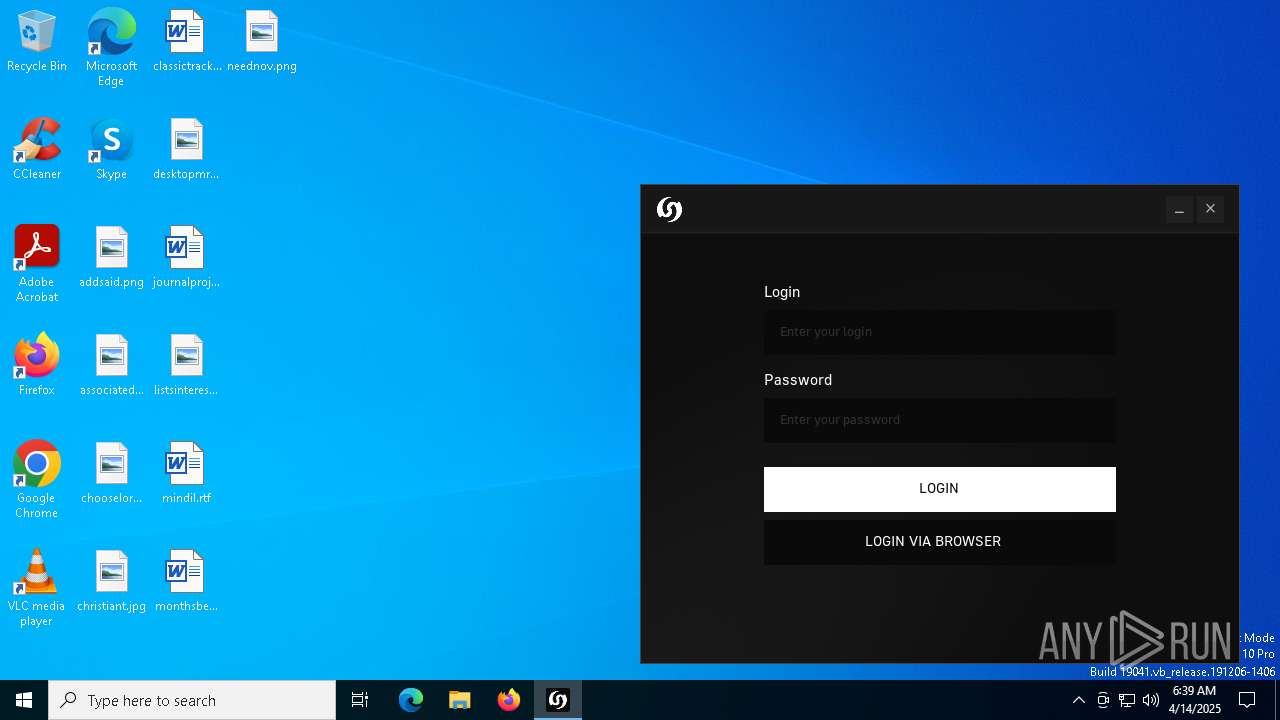
Task: Minimize the login window
Action: coord(1179,209)
